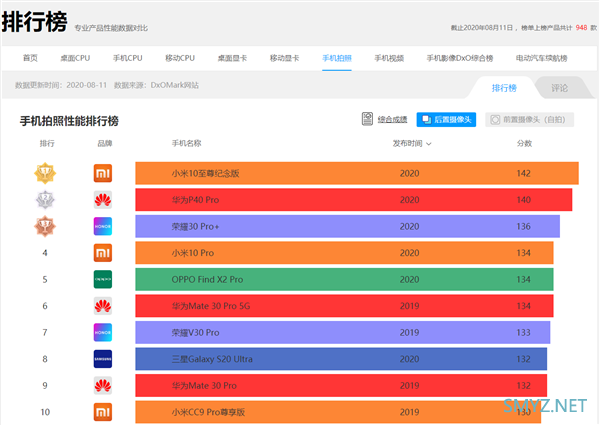600x425 pixels.
Task: Click the 数据来源: DxOMark网站 text
Action: 156,85
